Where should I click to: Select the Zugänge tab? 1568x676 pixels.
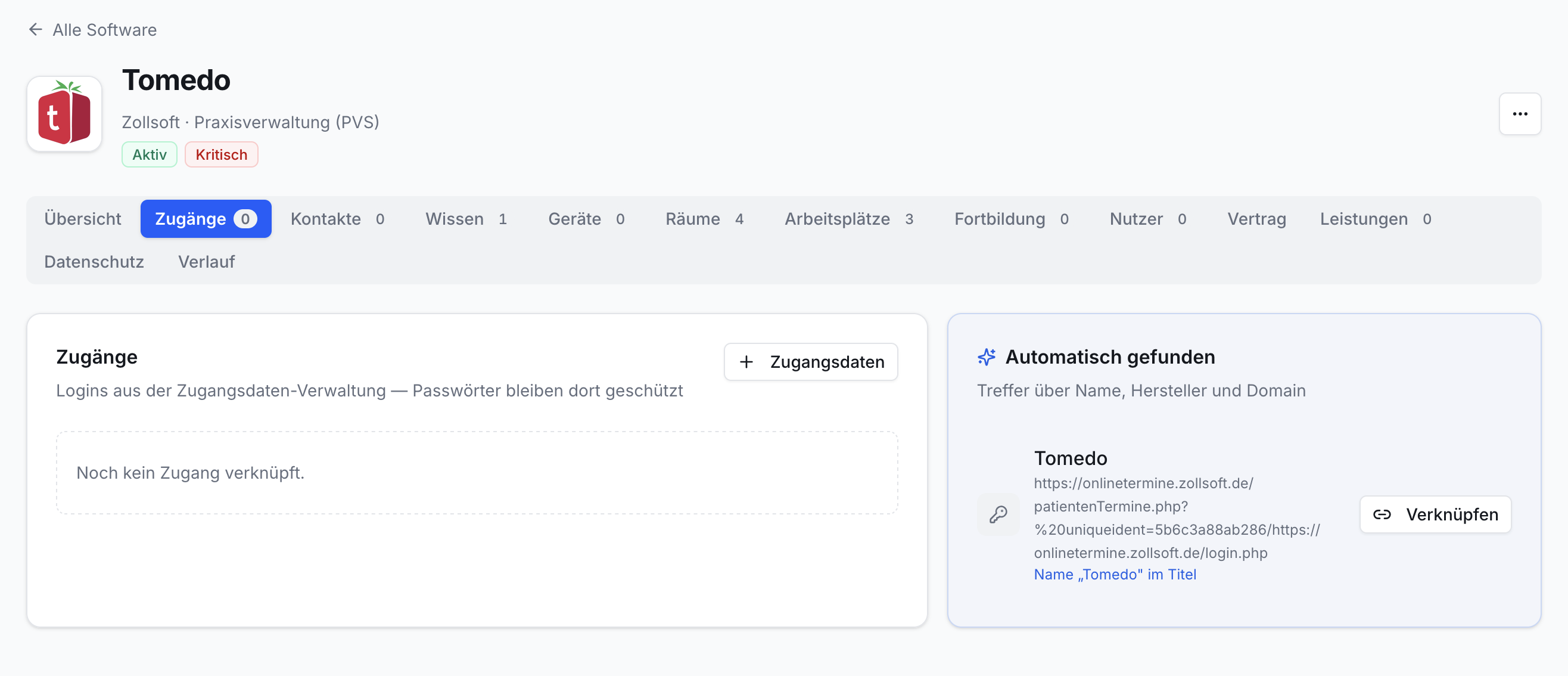click(x=206, y=219)
